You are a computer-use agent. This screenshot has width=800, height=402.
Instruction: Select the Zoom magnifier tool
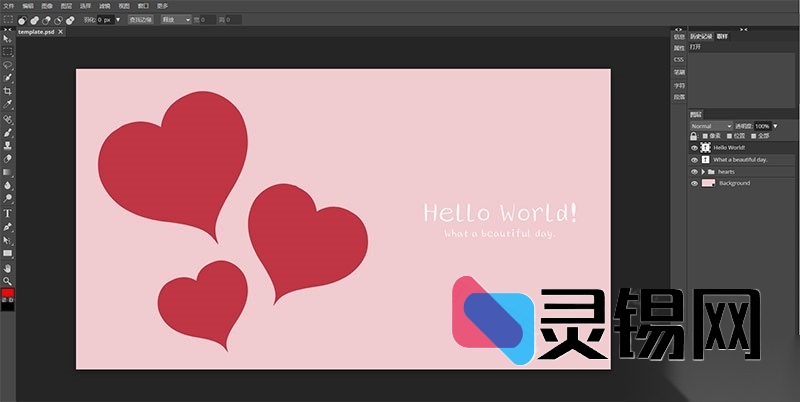click(8, 281)
